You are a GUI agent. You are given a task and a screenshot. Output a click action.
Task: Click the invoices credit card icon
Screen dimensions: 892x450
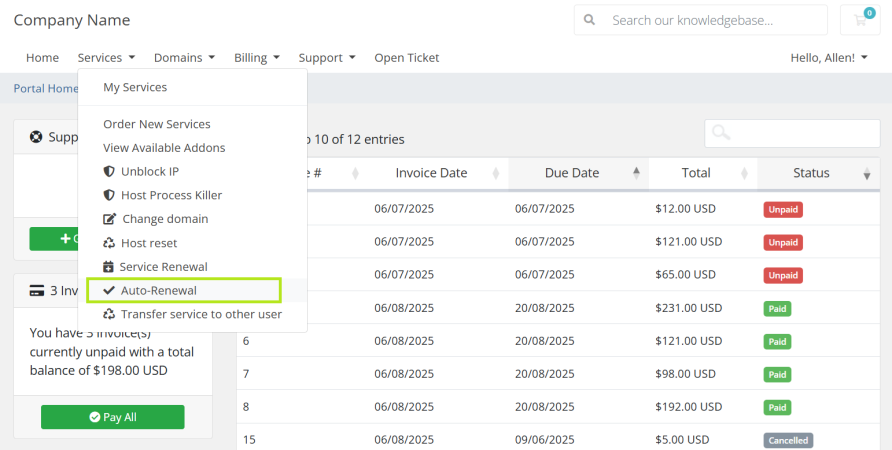pyautogui.click(x=37, y=291)
